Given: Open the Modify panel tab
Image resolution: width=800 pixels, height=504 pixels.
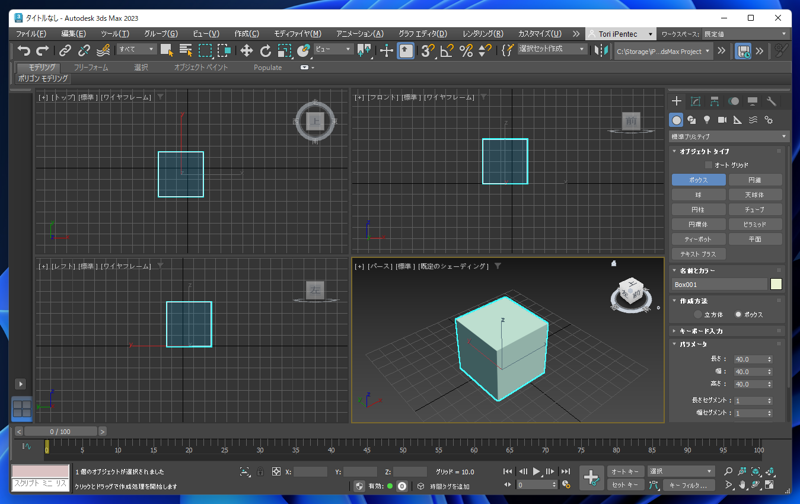Looking at the screenshot, I should point(696,101).
